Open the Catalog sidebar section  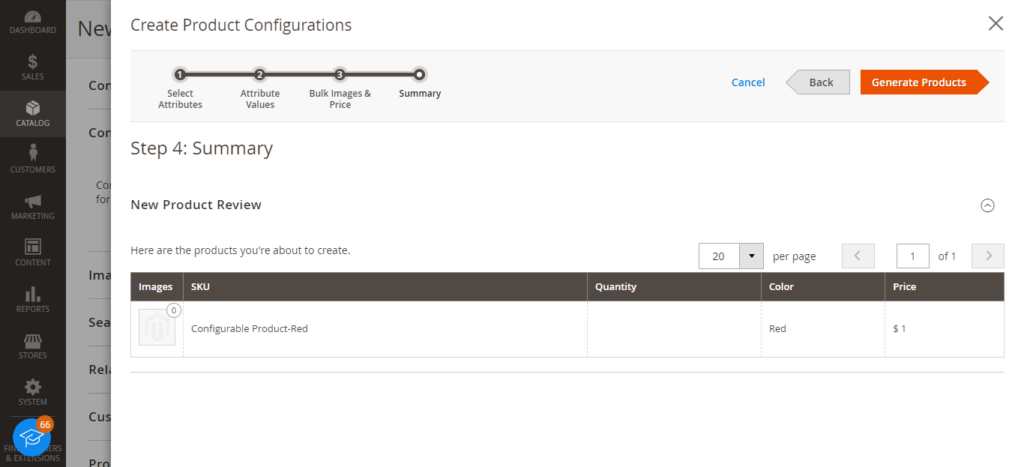click(33, 114)
